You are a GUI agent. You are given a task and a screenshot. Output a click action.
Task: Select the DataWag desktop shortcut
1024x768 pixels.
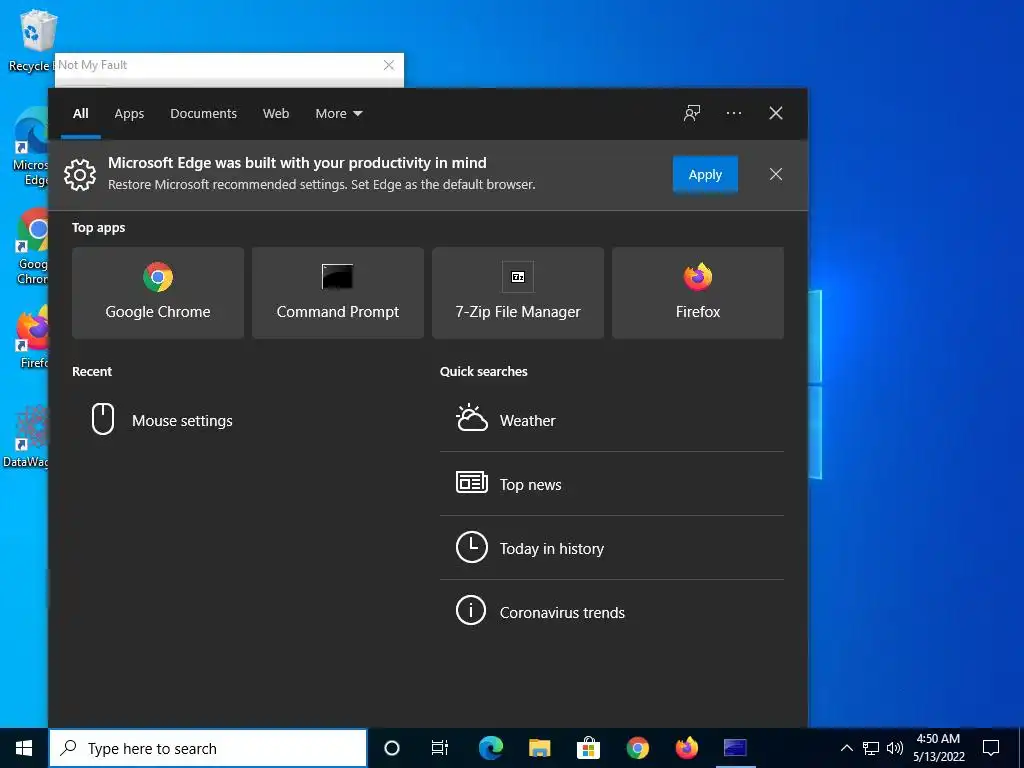tap(26, 436)
